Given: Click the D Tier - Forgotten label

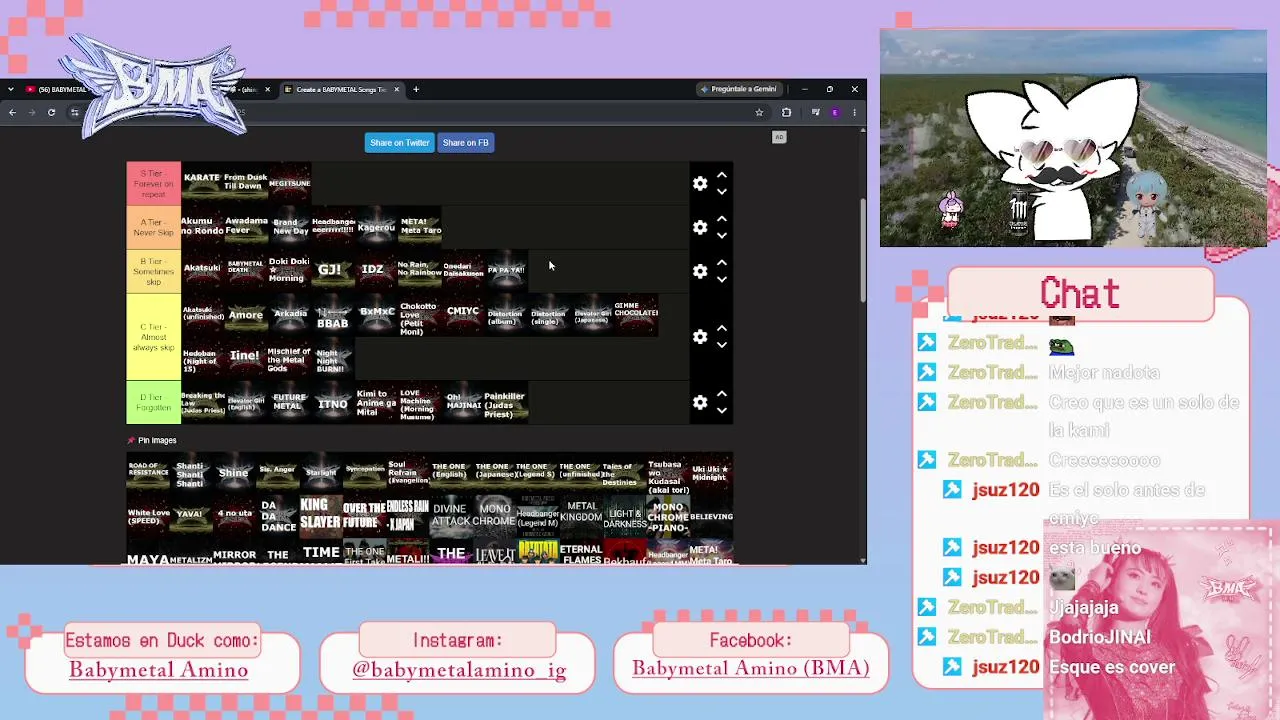Looking at the screenshot, I should click(x=153, y=402).
